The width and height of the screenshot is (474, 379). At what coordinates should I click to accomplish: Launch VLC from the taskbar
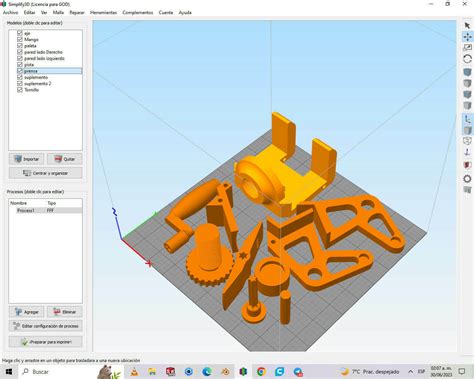134,371
